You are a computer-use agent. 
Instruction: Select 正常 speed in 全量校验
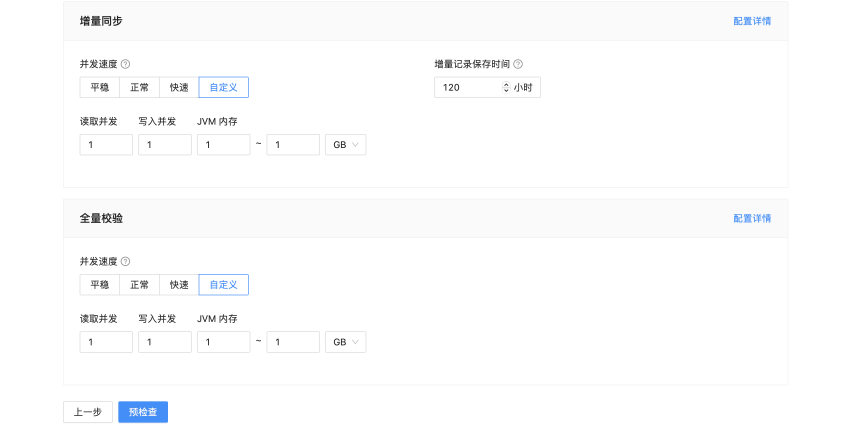[x=139, y=285]
